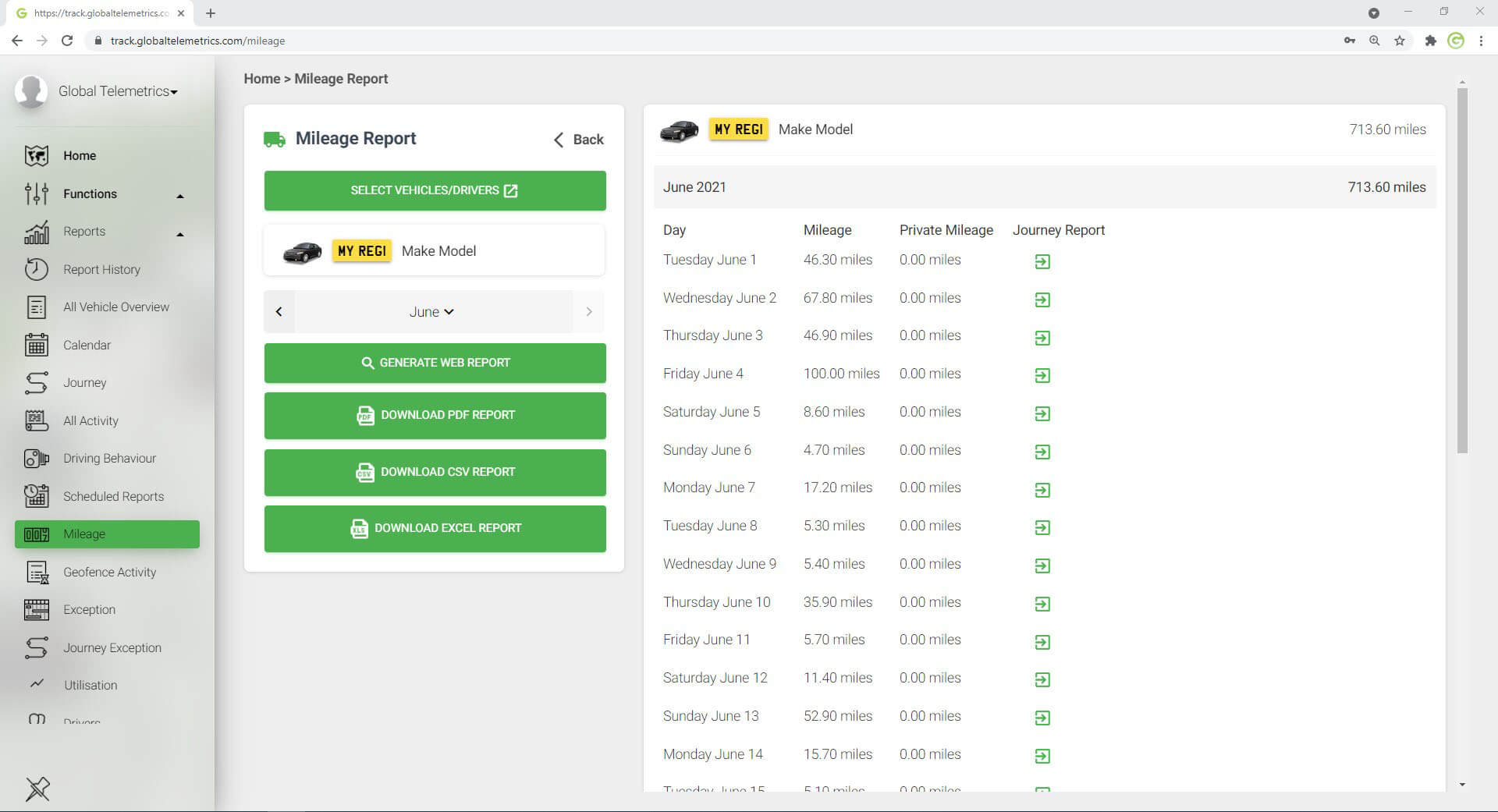Collapse the Functions section
This screenshot has width=1498, height=812.
[180, 195]
